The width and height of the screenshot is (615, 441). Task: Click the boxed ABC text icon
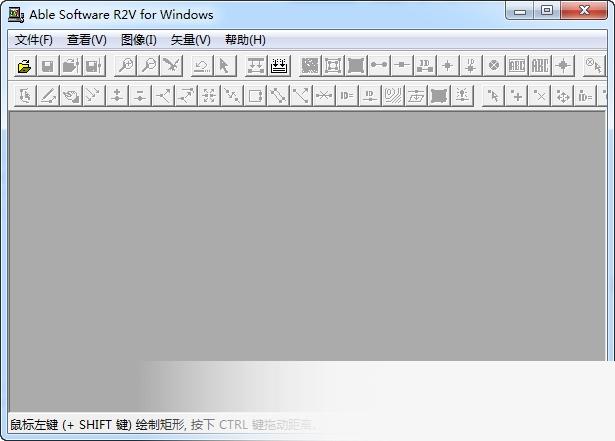click(x=517, y=66)
